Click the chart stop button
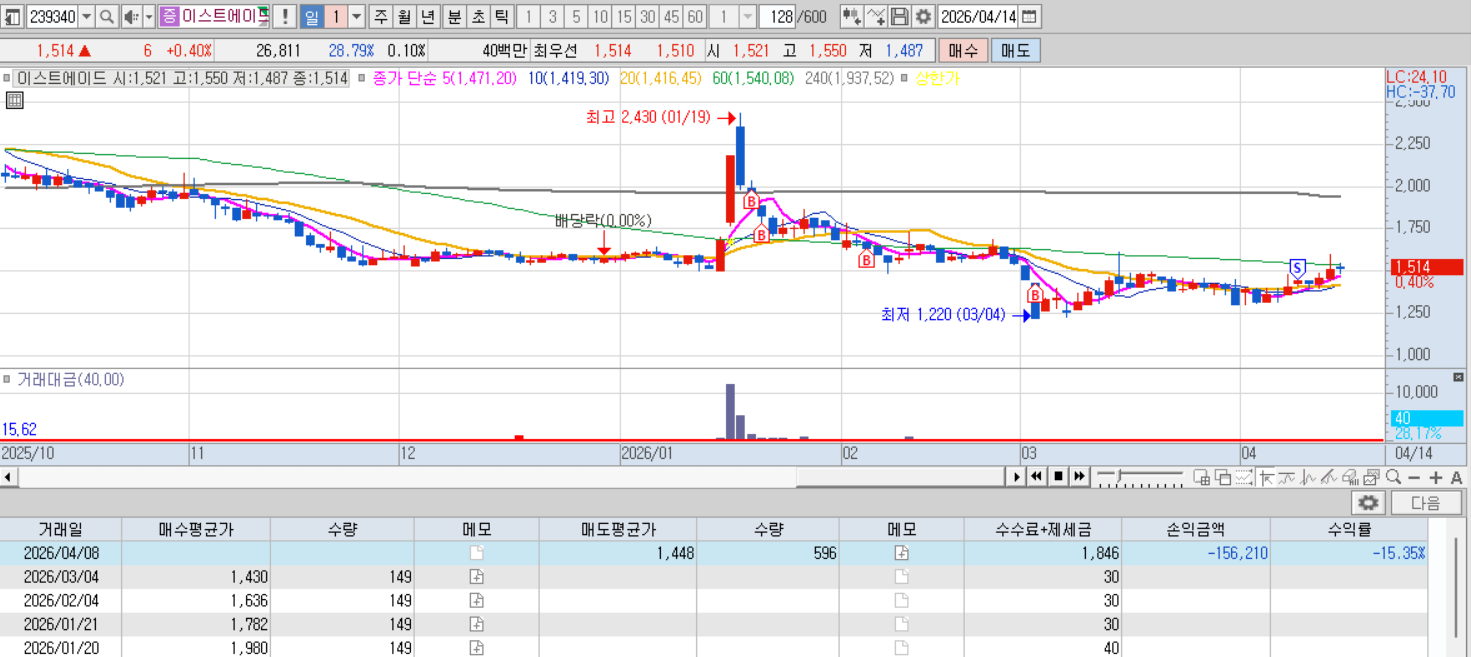This screenshot has width=1471, height=657. coord(1058,477)
